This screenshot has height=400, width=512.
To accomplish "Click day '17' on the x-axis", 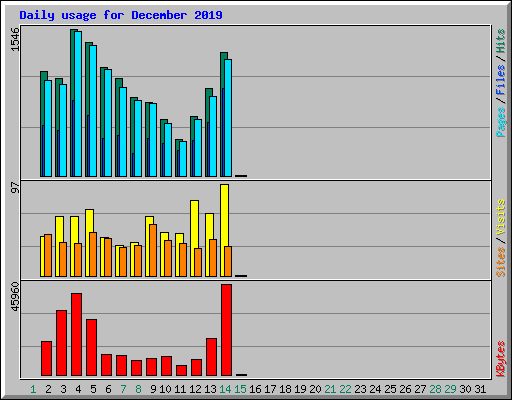I will [270, 389].
